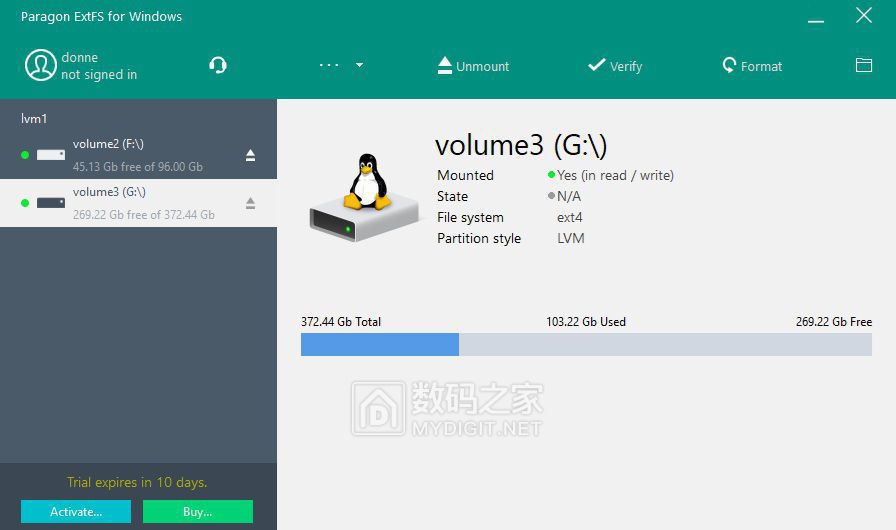Click the lvm1 disk group header
896x530 pixels.
coord(34,119)
